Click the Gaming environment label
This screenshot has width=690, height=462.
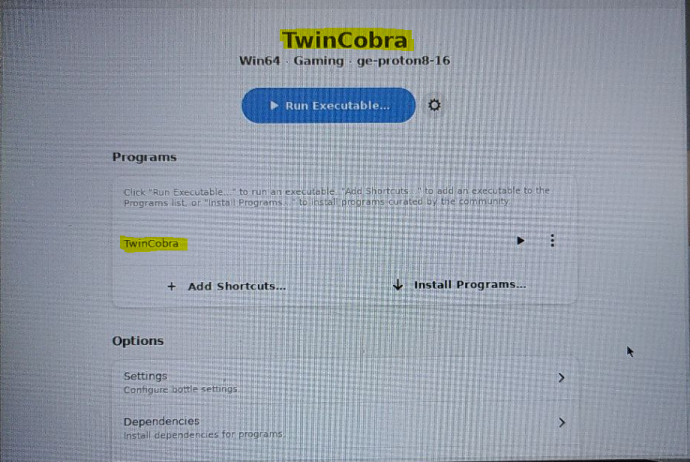pyautogui.click(x=319, y=61)
